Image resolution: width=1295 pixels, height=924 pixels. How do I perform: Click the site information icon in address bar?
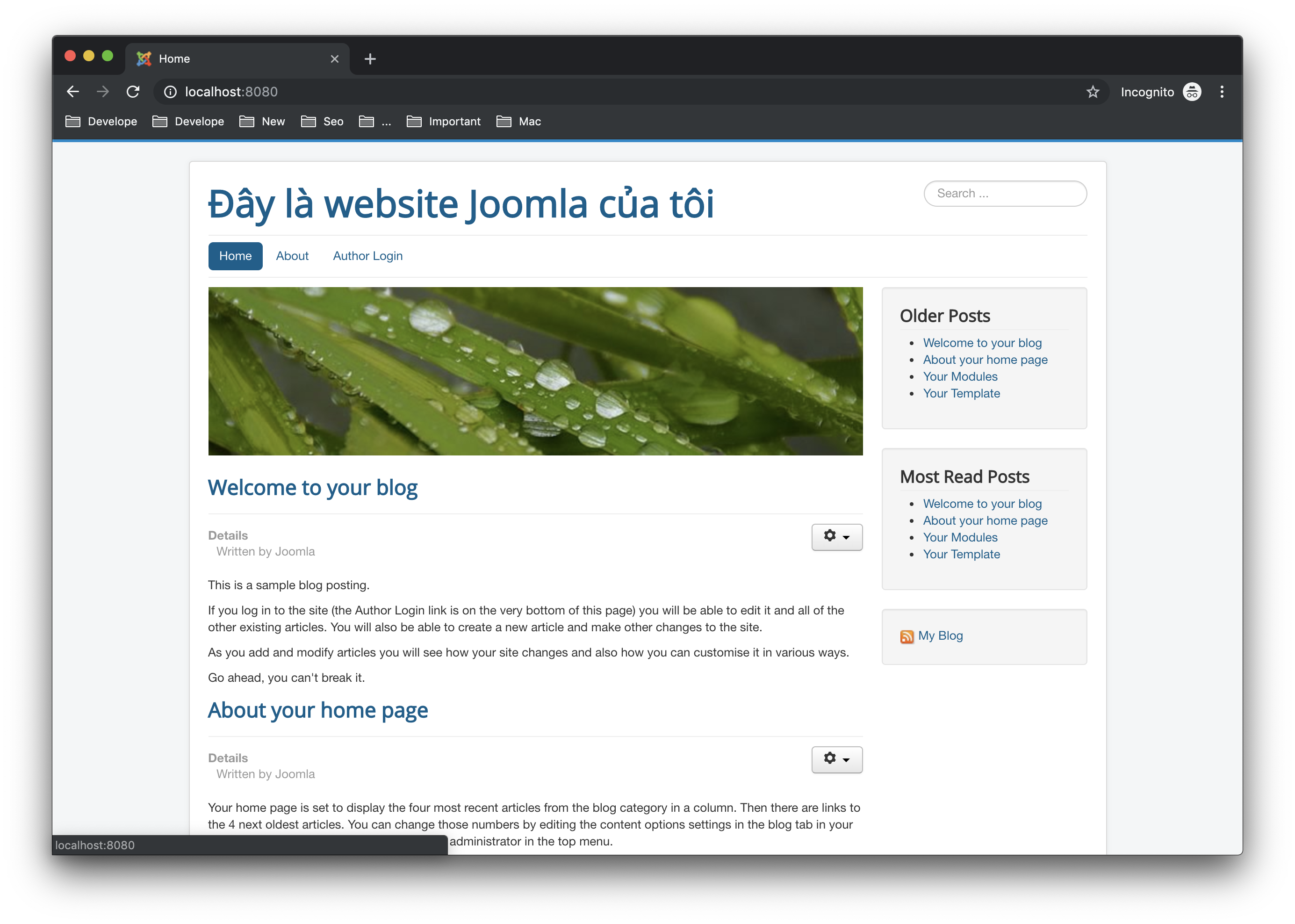click(170, 92)
